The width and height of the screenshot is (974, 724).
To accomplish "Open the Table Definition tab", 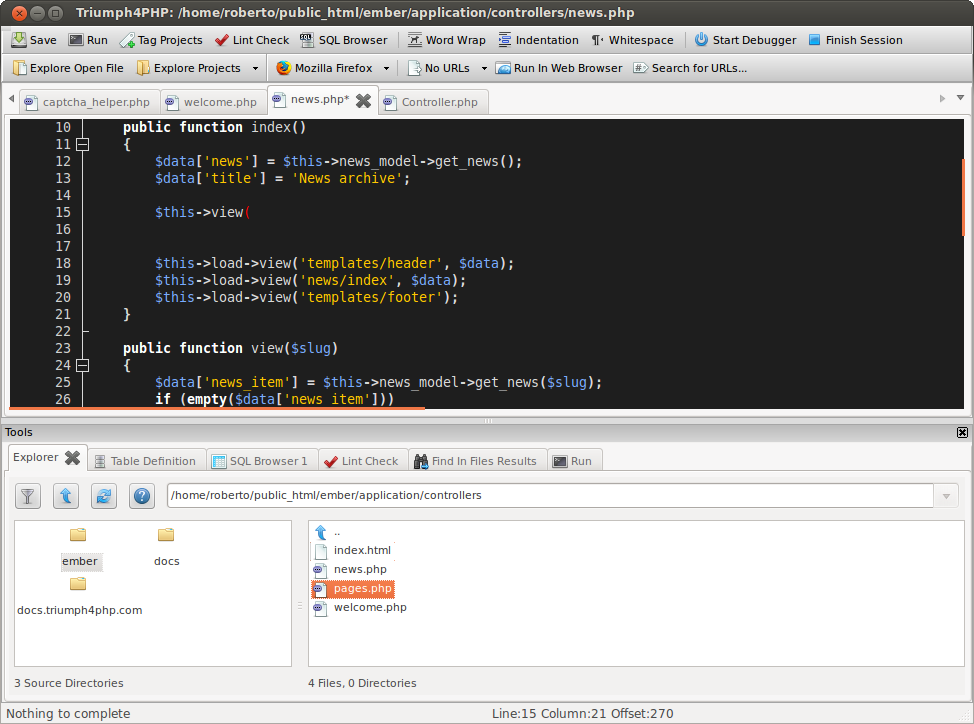I will 146,461.
